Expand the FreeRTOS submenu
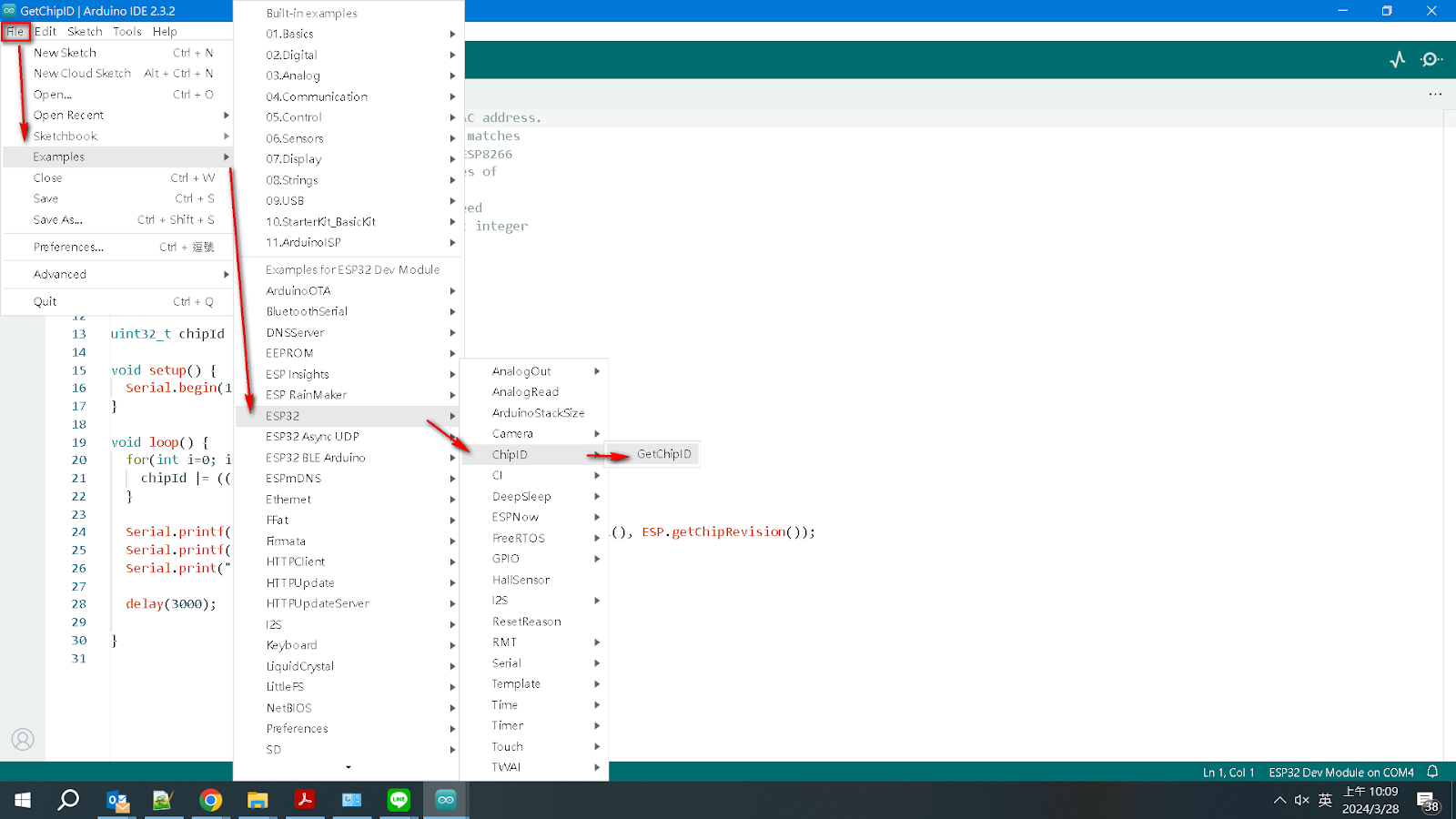The image size is (1456, 819). pos(535,539)
